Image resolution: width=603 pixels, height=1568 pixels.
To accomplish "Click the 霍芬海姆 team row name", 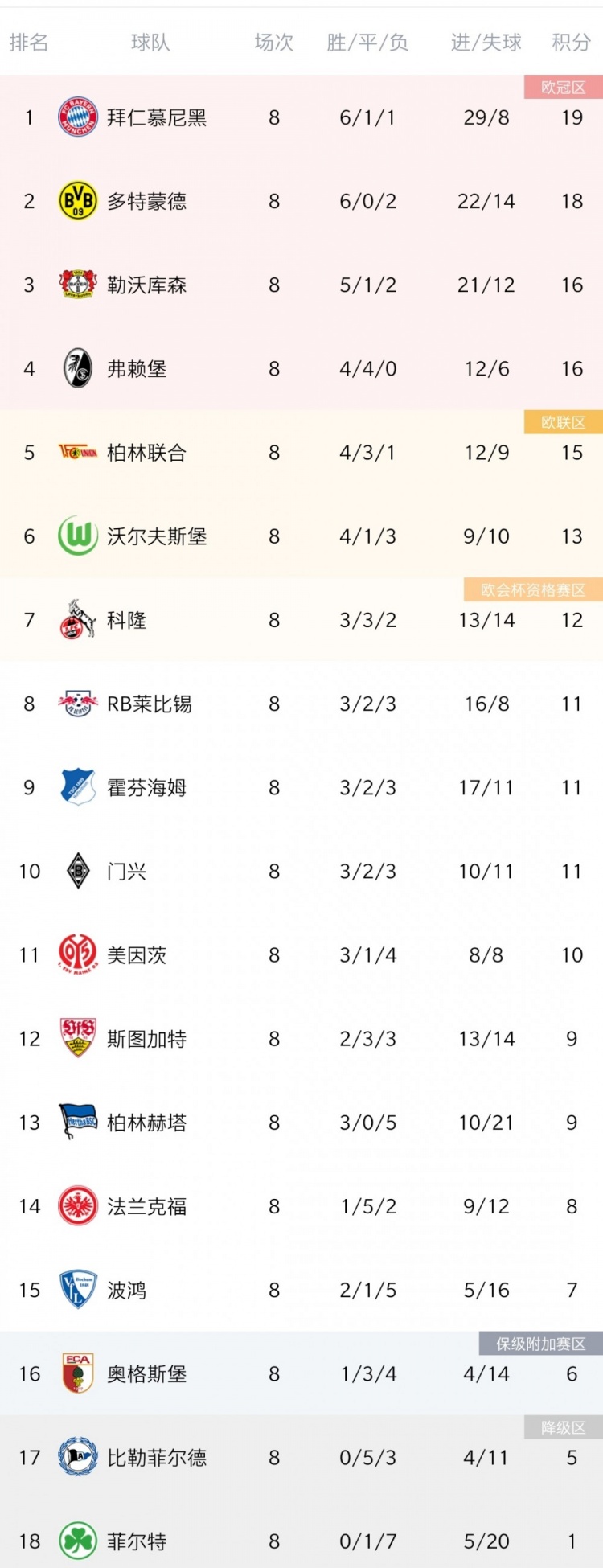I will click(146, 787).
